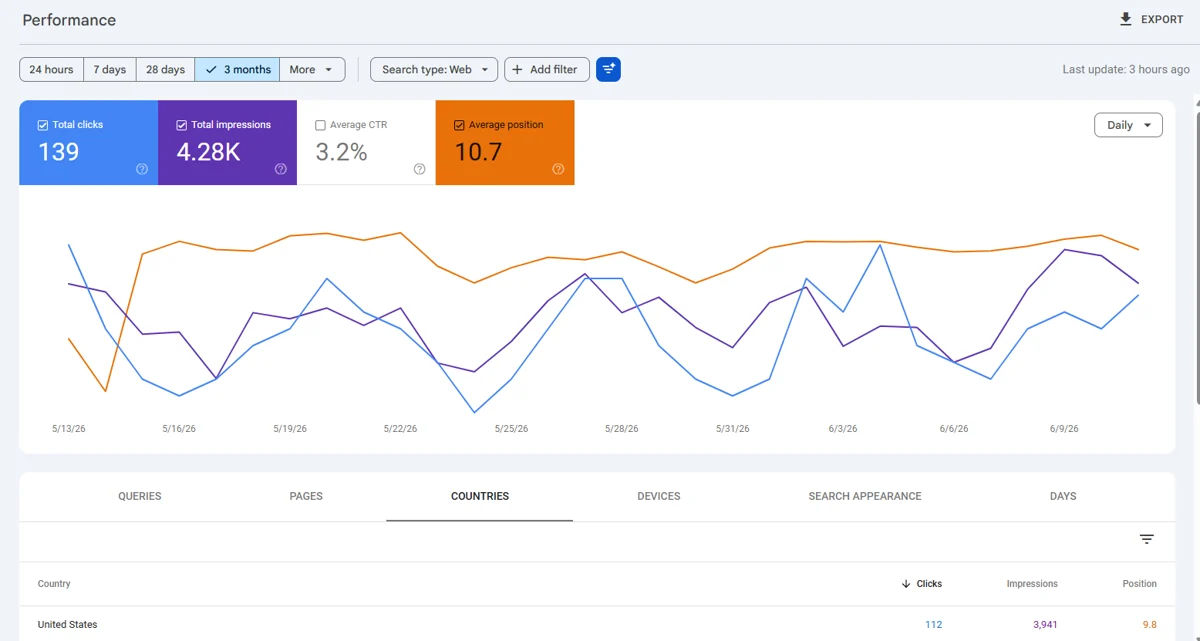The width and height of the screenshot is (1200, 641).
Task: Switch to the Devices tab
Action: point(659,496)
